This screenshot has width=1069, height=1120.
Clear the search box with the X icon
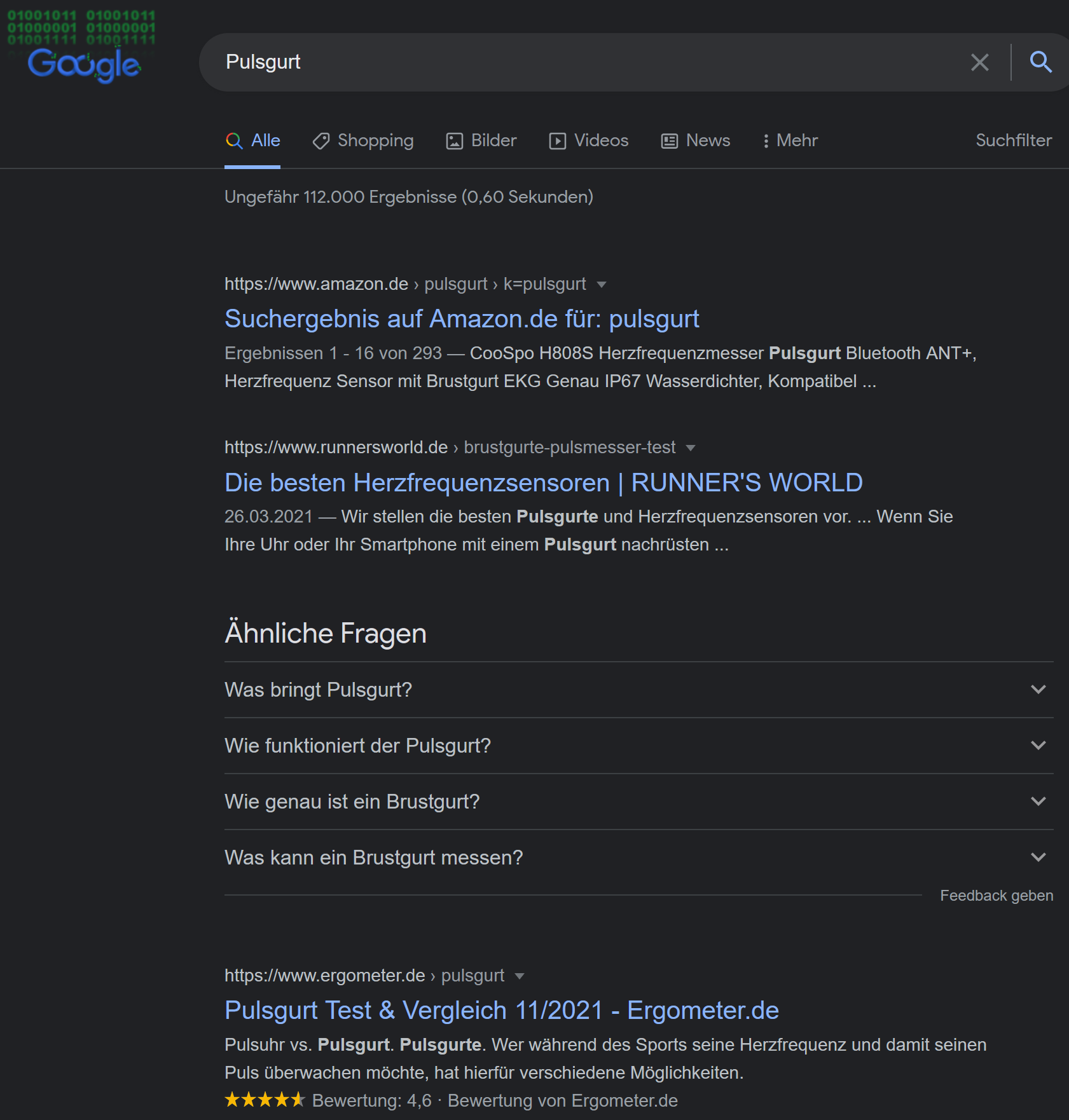[979, 62]
